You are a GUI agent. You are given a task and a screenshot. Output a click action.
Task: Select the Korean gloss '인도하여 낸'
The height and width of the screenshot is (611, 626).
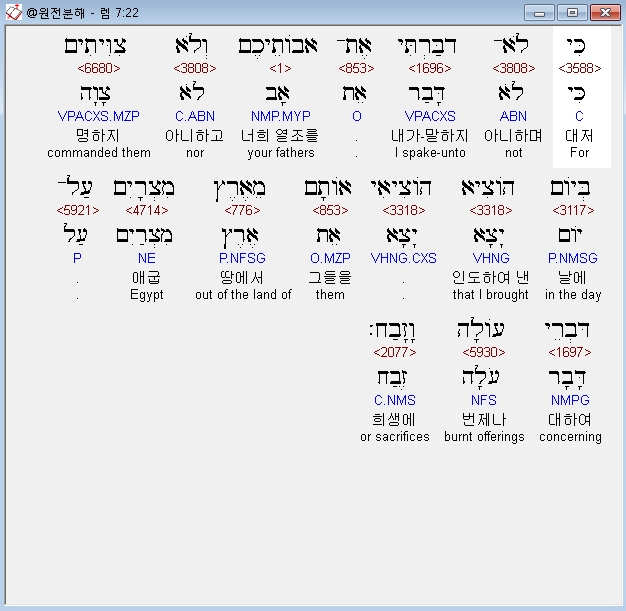pos(491,278)
